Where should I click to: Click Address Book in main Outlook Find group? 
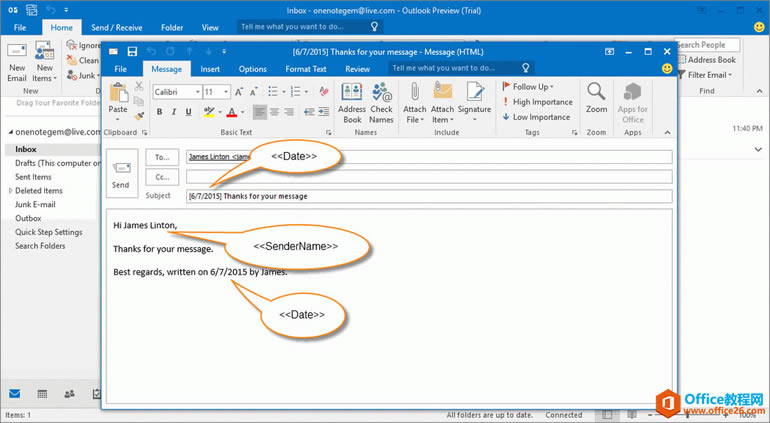(707, 59)
